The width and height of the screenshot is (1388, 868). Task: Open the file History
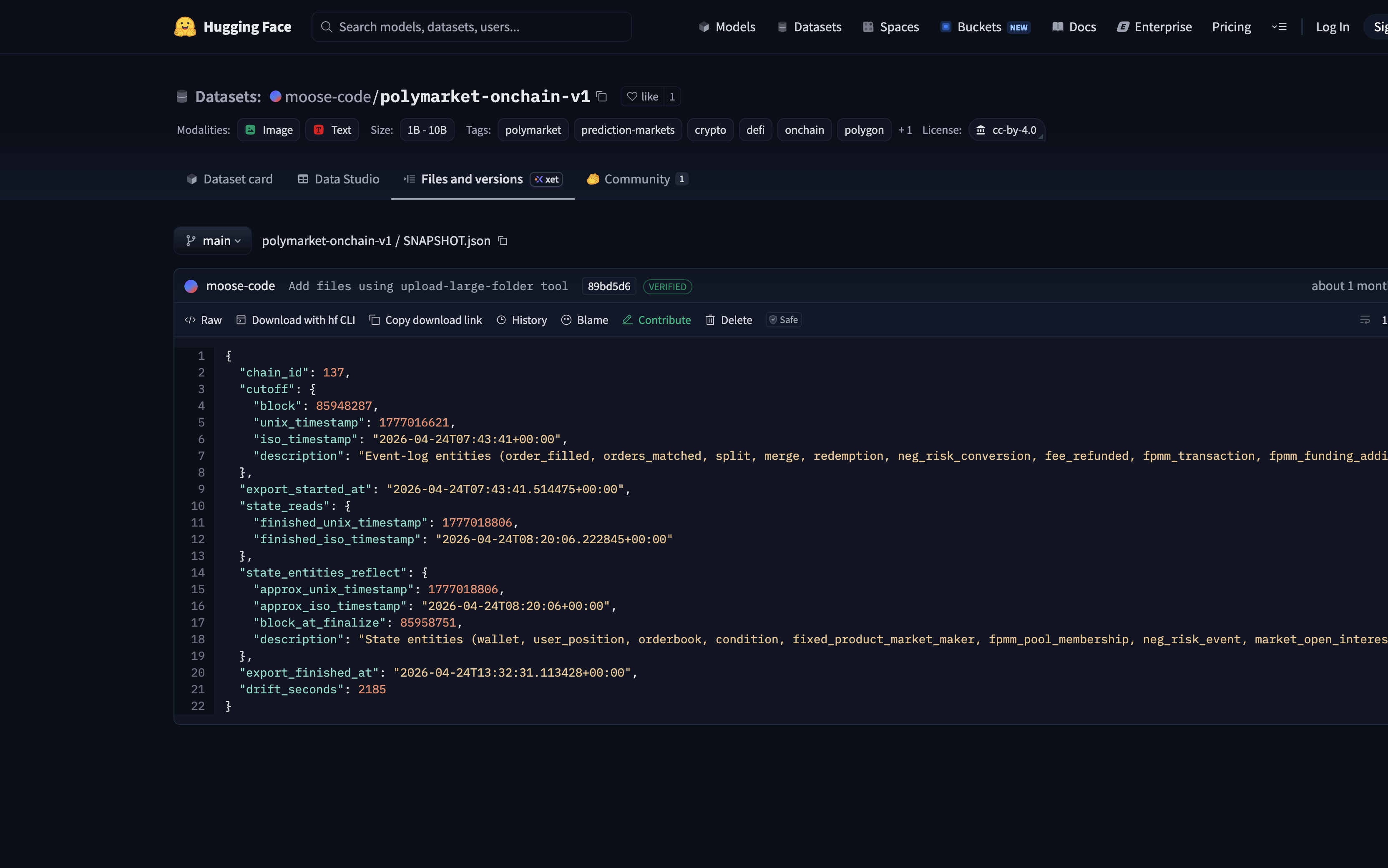click(521, 320)
